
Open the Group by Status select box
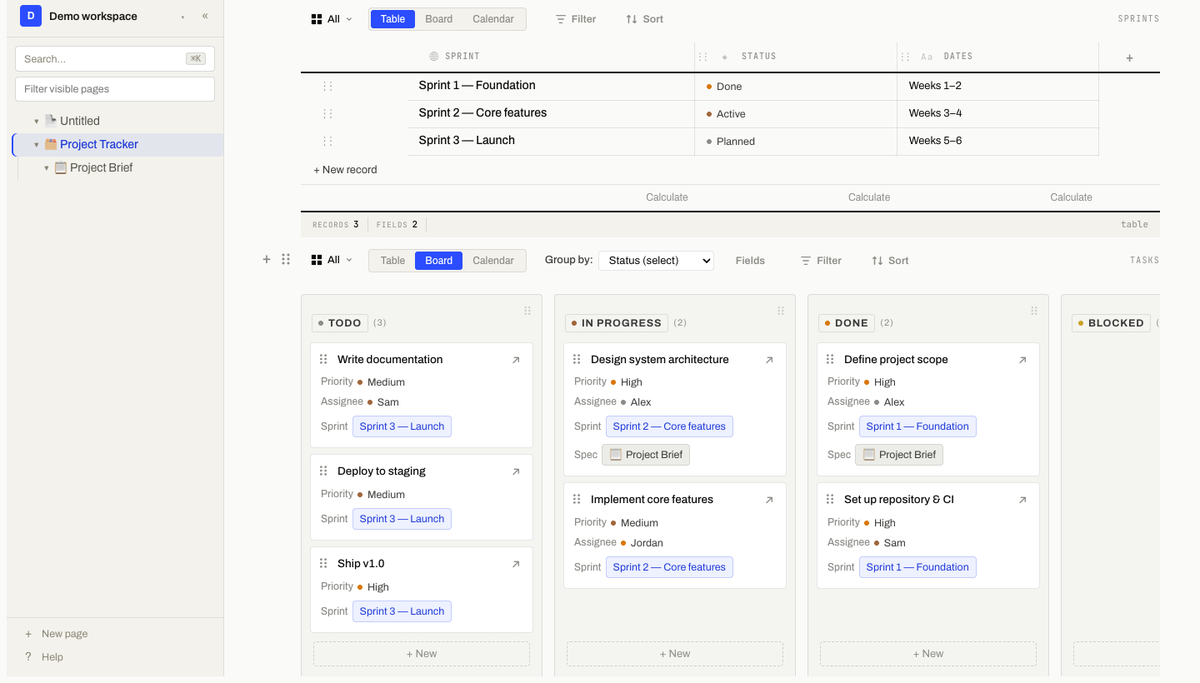(x=656, y=260)
